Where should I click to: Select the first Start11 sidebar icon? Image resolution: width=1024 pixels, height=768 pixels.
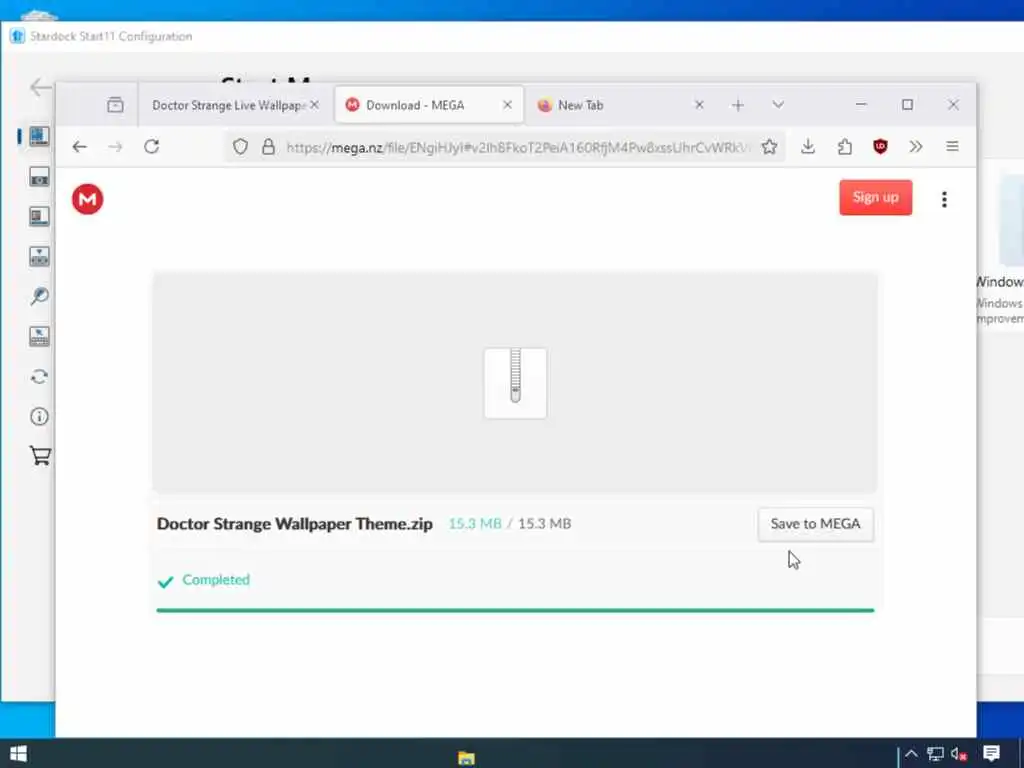(39, 136)
